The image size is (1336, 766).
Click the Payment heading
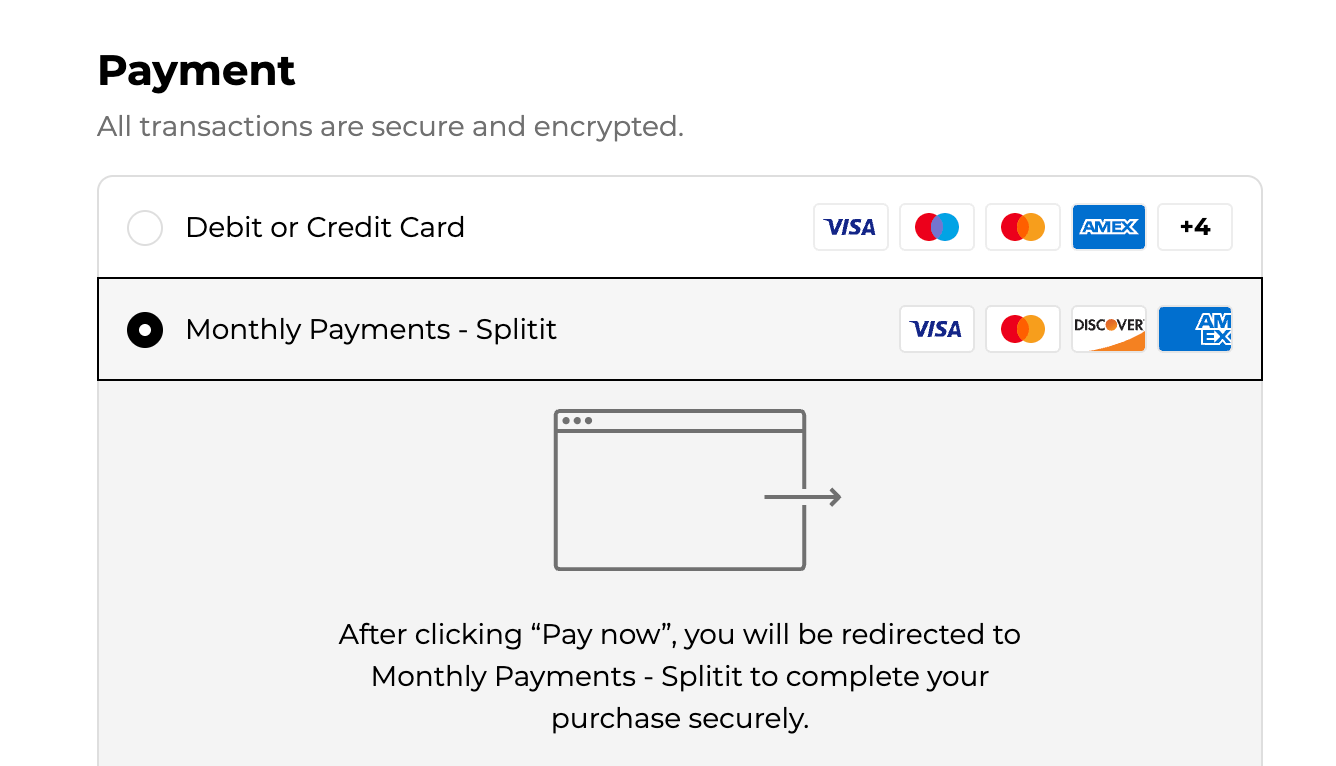[x=196, y=71]
